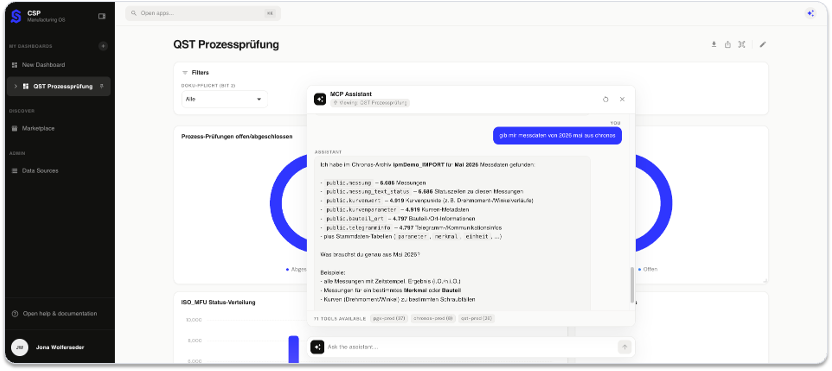Send message with arrow-up button
Viewport: 832px width, 371px height.
[625, 347]
